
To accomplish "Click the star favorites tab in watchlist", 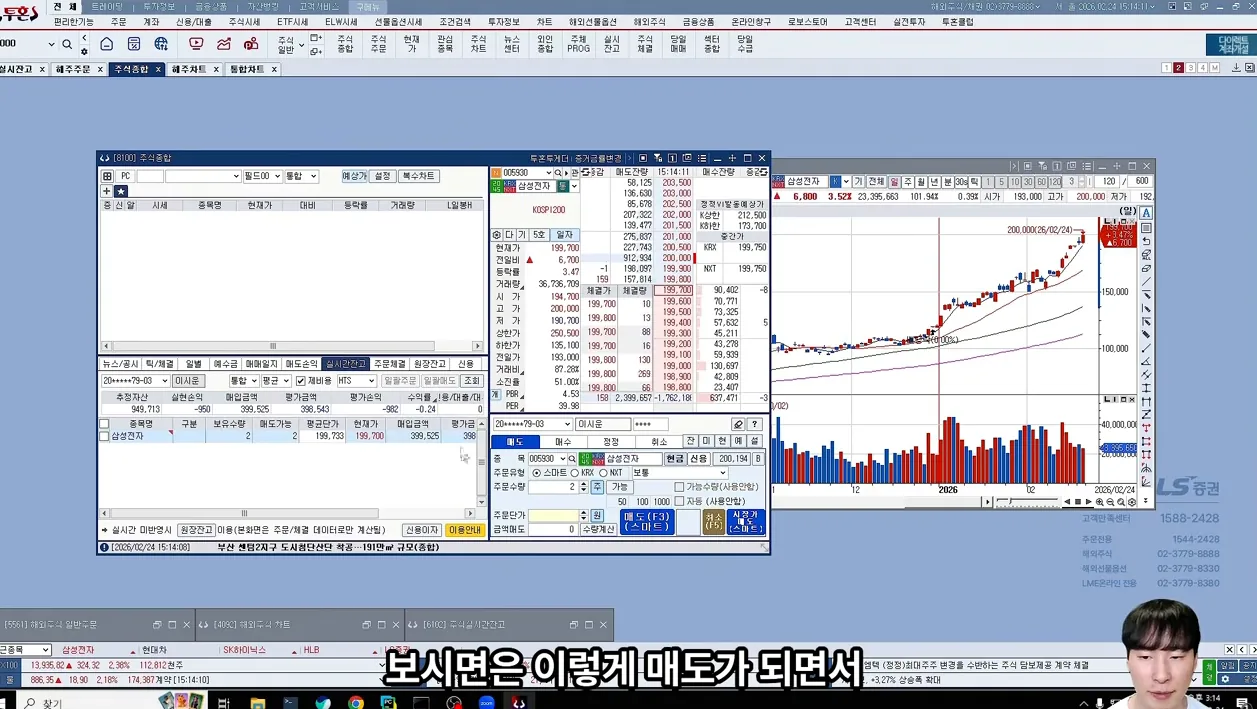I will (x=121, y=191).
